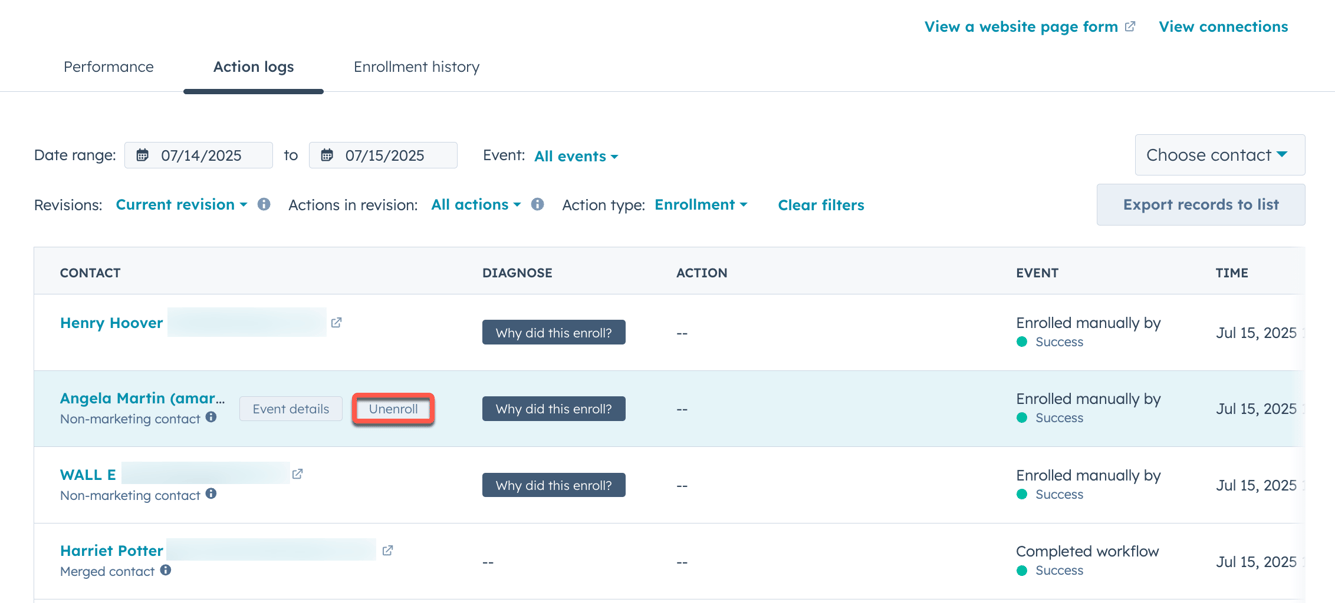Click external link icon on View a website page form

1130,26
